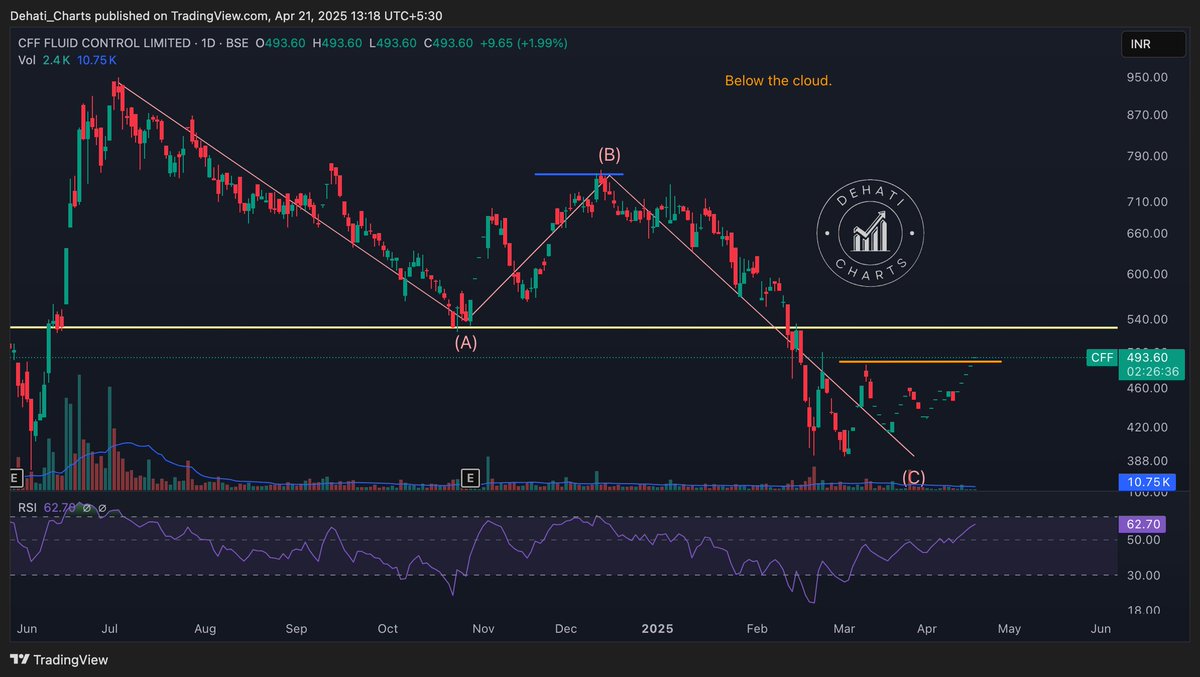The width and height of the screenshot is (1200, 677).
Task: Click the Feb time axis label
Action: 757,629
